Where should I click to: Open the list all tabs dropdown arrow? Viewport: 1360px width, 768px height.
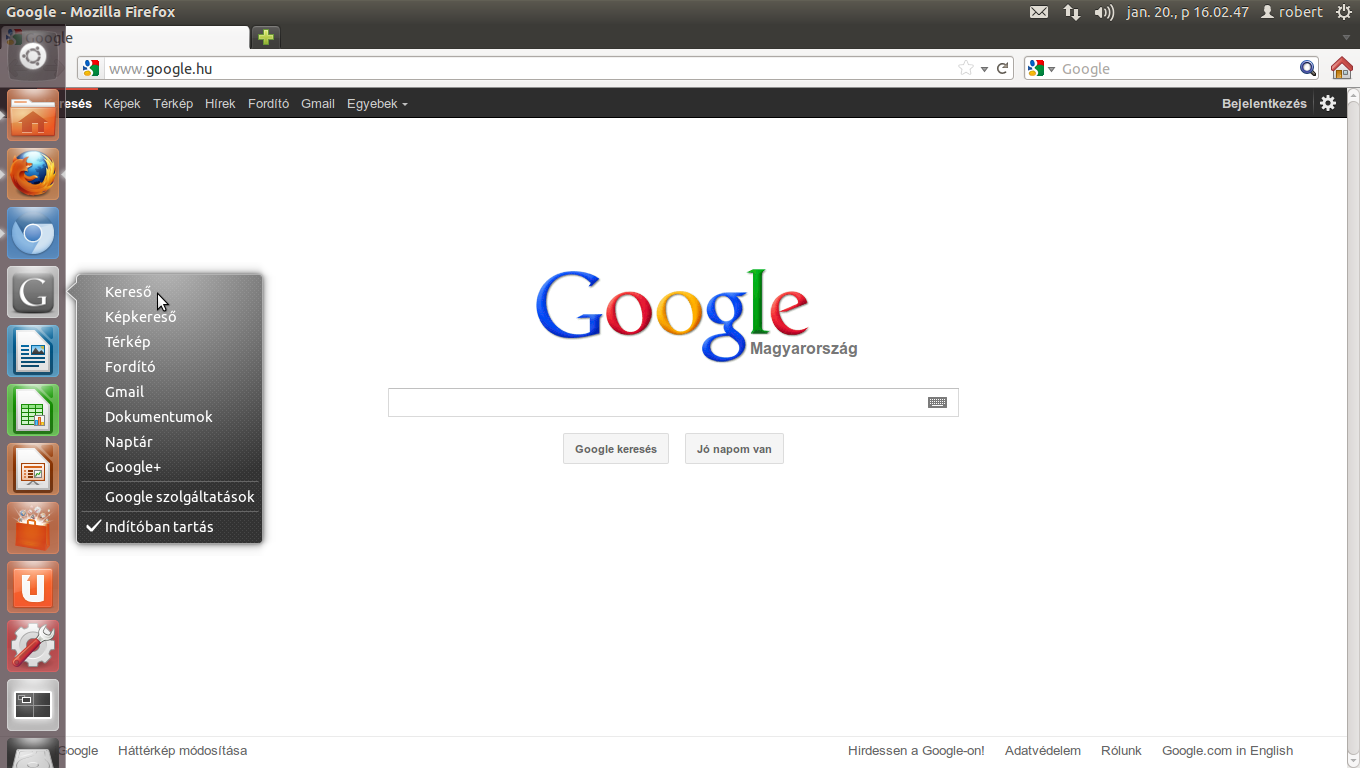pos(1346,38)
